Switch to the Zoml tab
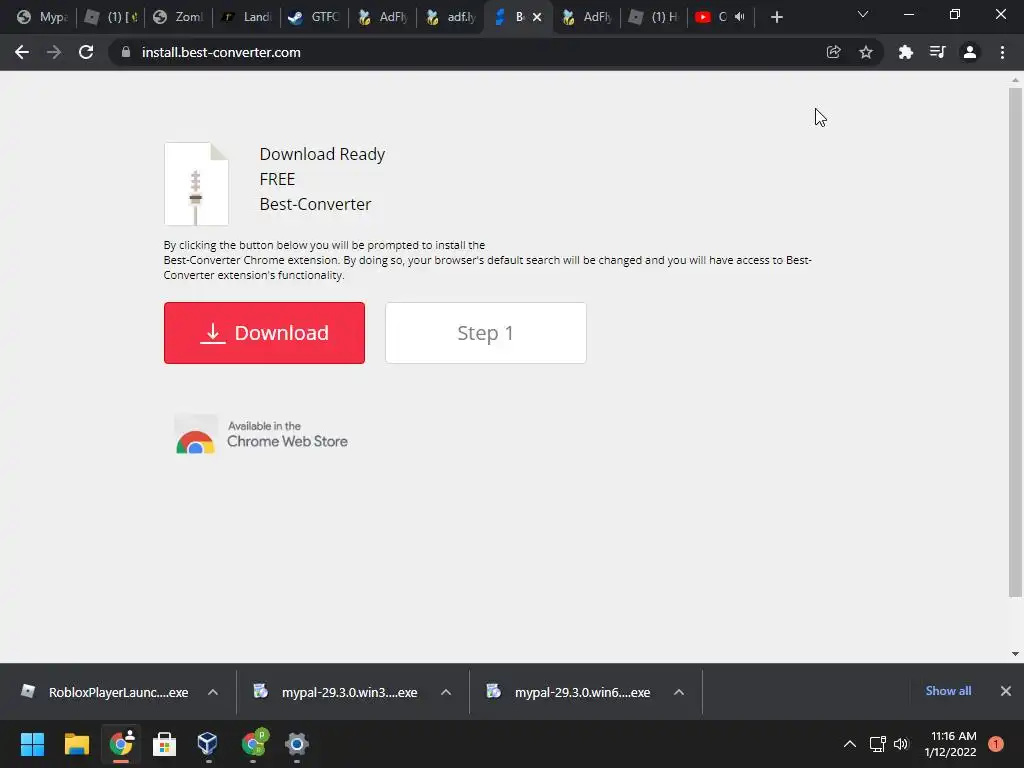 pos(178,17)
